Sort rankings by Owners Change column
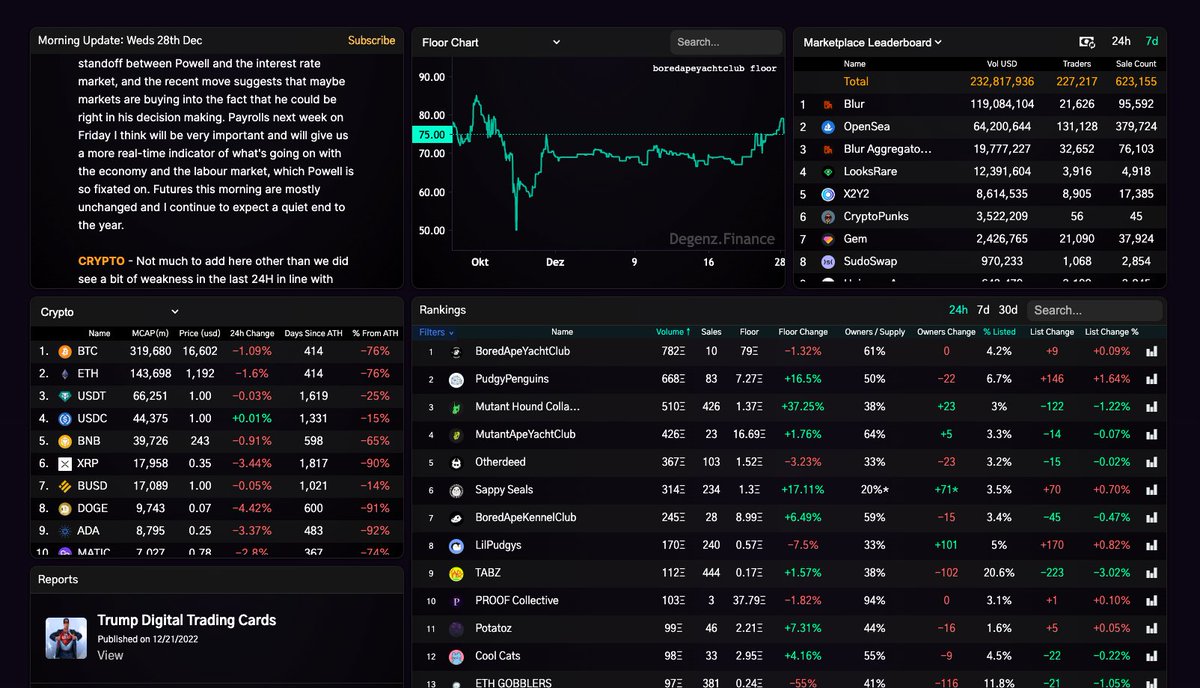 [946, 332]
